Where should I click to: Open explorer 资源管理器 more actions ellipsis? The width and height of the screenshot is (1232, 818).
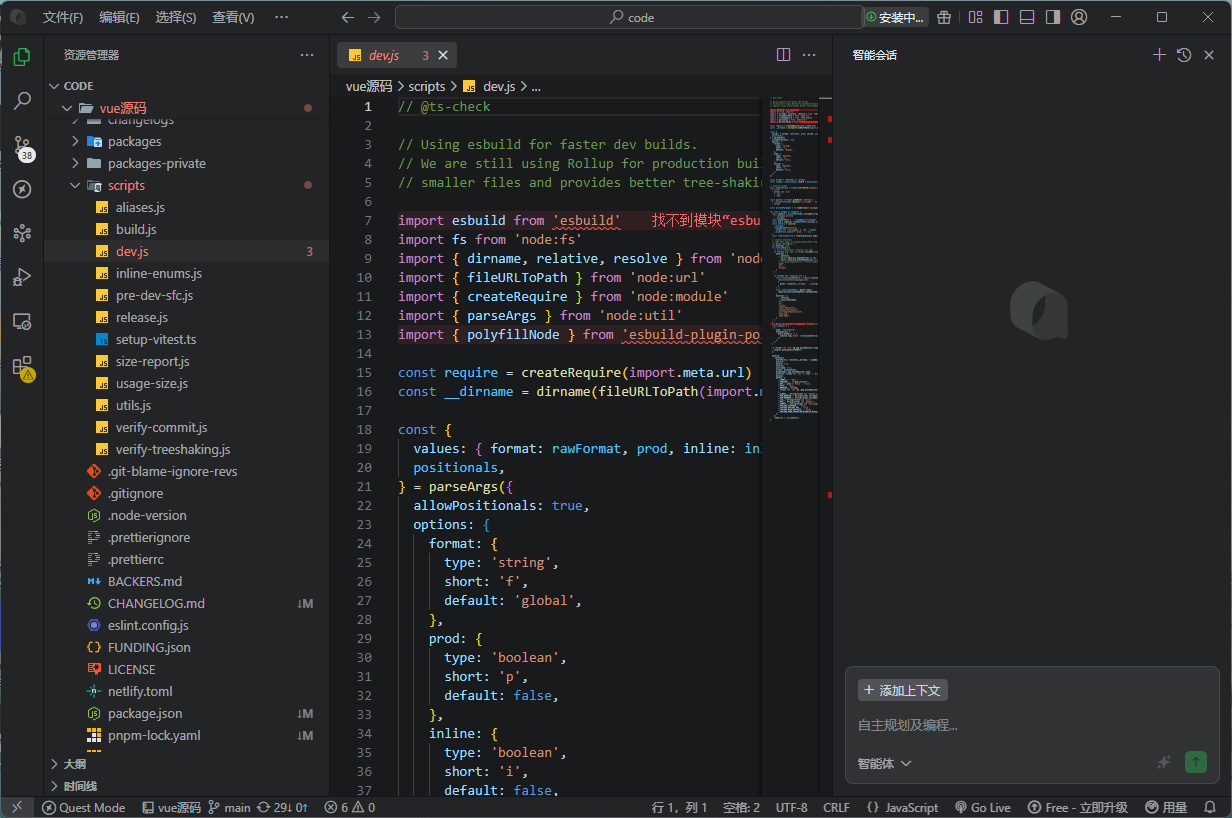(307, 55)
